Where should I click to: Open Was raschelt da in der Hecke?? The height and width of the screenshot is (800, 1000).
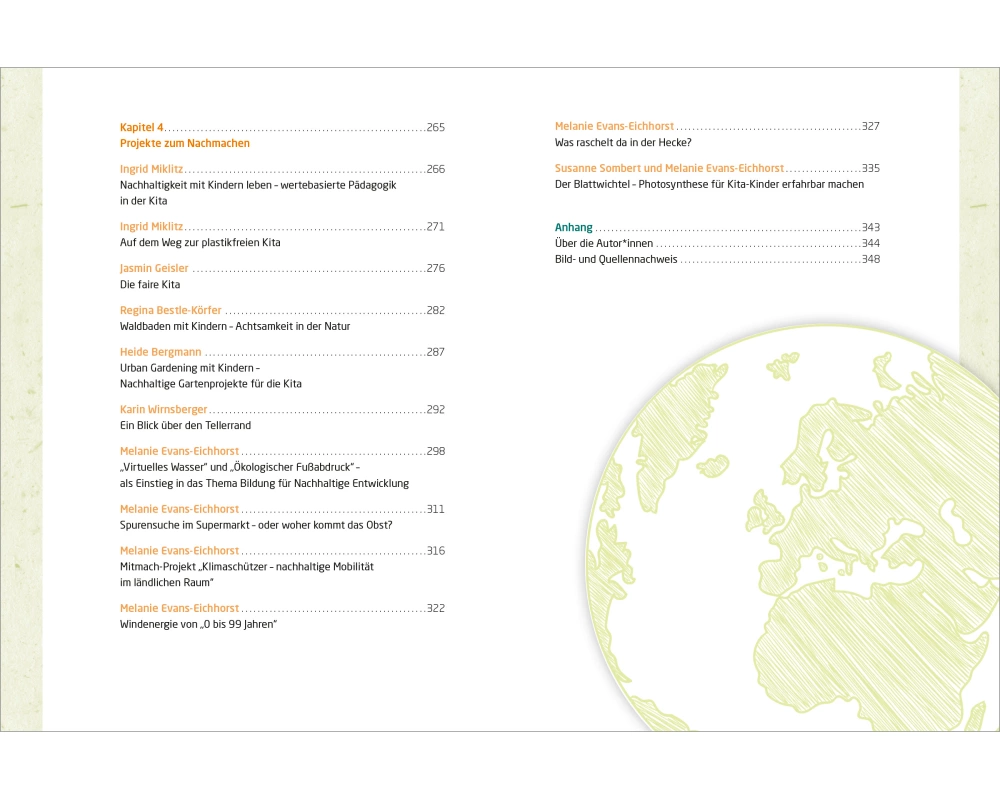(x=616, y=143)
